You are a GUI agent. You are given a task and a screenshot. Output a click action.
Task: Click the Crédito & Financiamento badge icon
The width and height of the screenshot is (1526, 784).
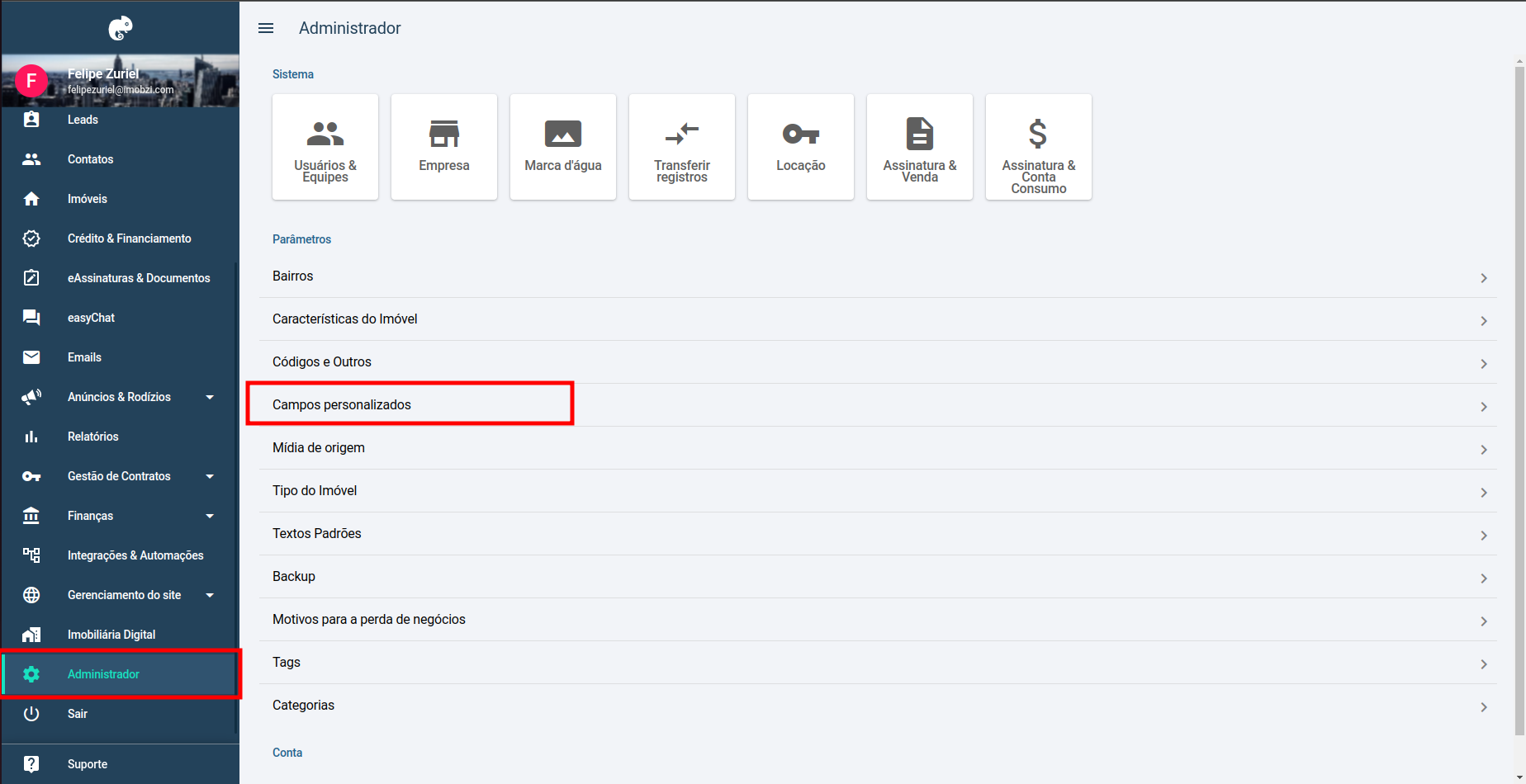click(x=31, y=239)
